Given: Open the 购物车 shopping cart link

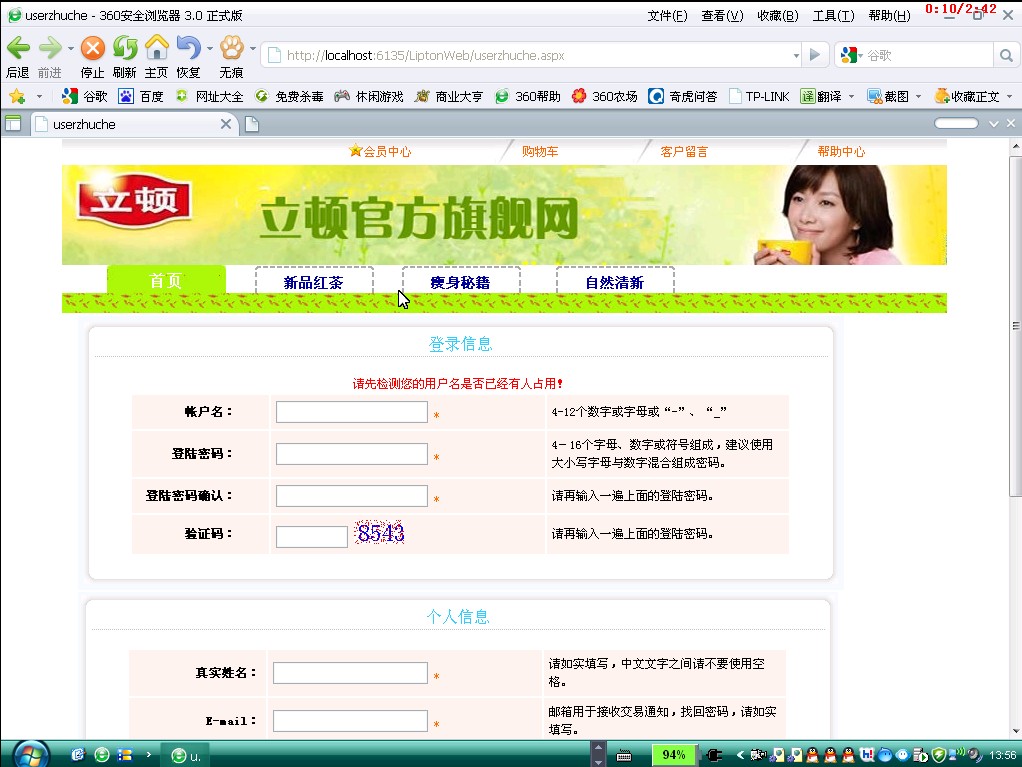Looking at the screenshot, I should [x=540, y=151].
